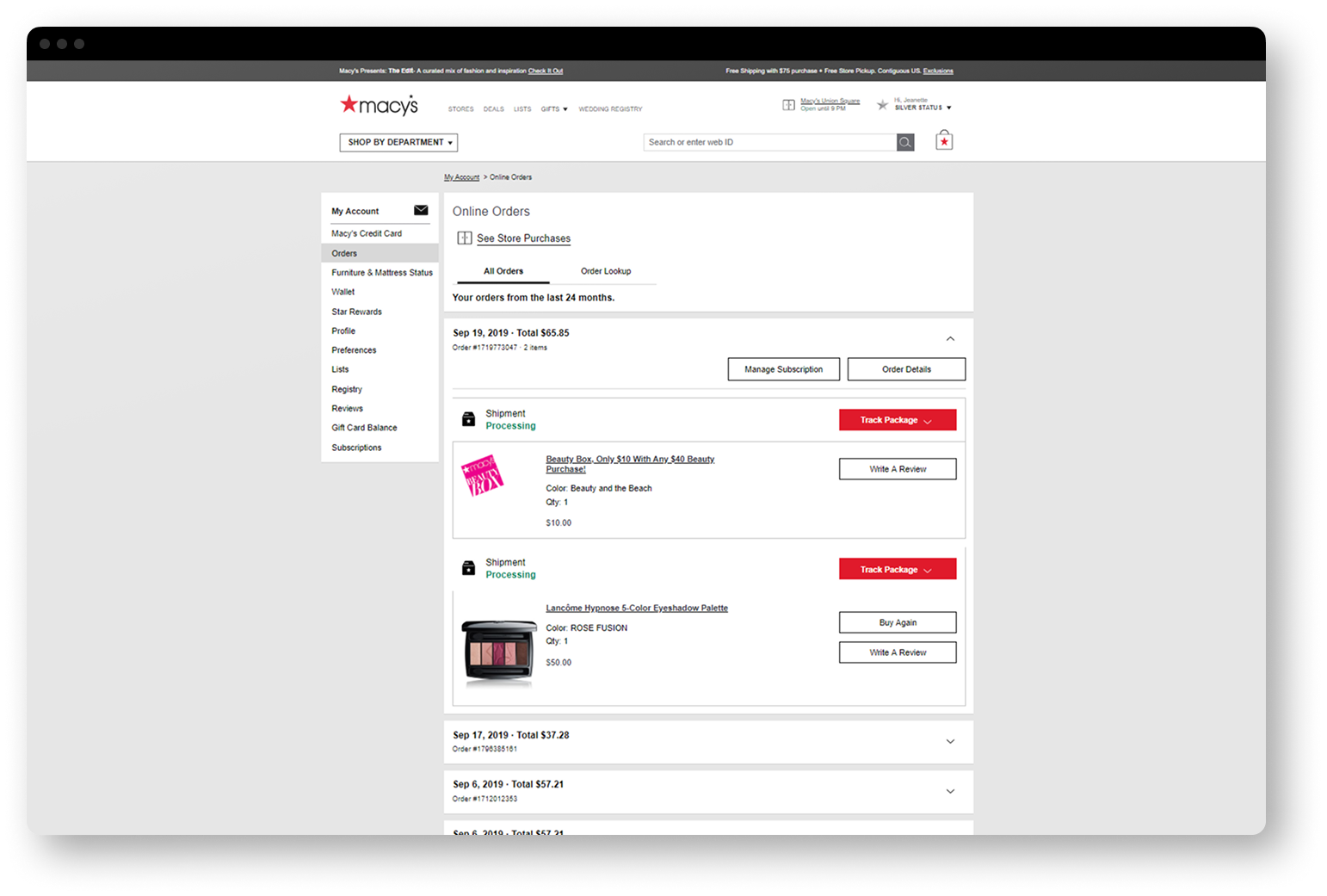Write a review for Lancôme palette
The width and height of the screenshot is (1327, 896).
click(898, 652)
